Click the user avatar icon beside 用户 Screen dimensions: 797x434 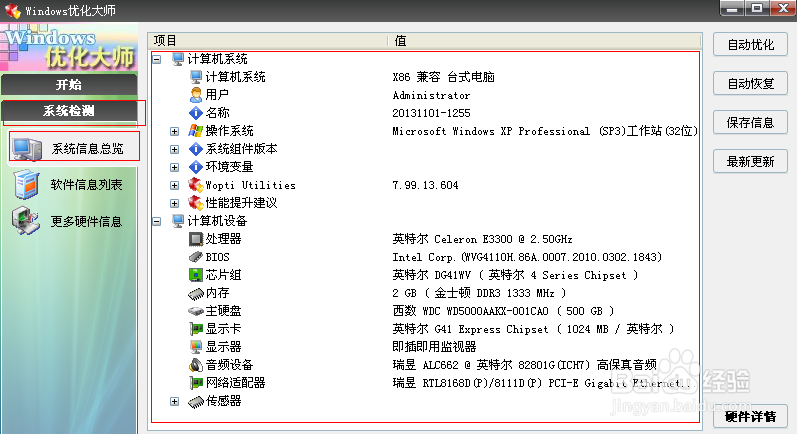[196, 95]
